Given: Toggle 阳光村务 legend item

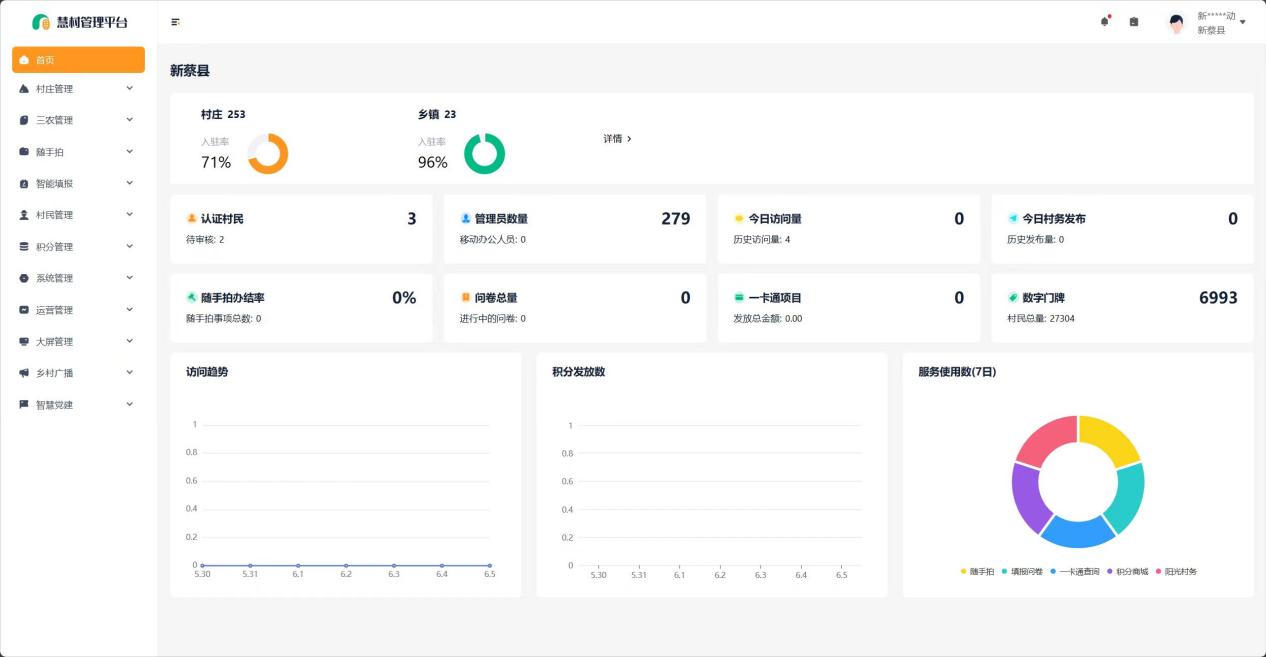Looking at the screenshot, I should 1175,572.
